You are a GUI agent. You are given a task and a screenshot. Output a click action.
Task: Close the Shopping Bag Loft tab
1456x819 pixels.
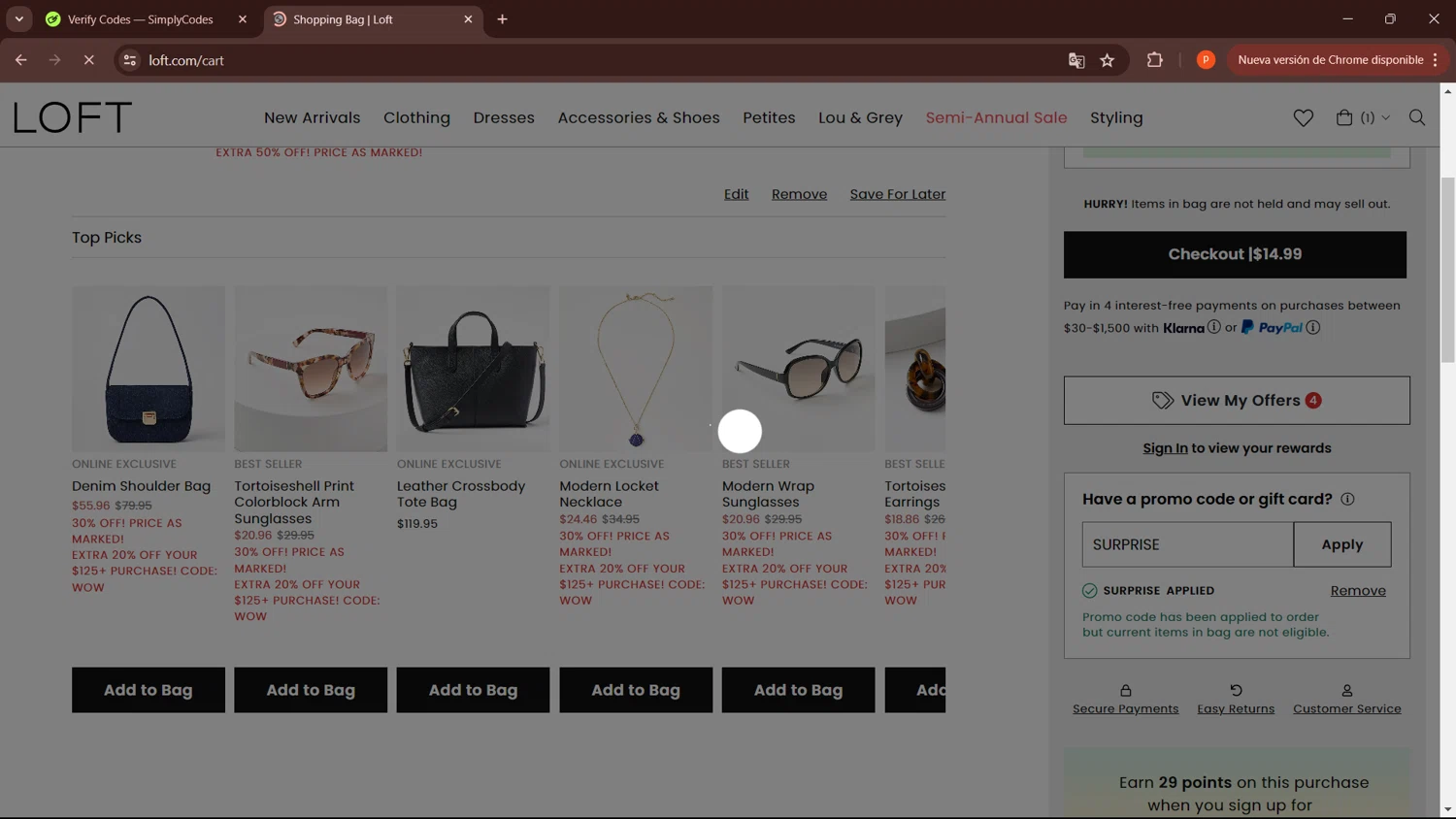coord(468,19)
